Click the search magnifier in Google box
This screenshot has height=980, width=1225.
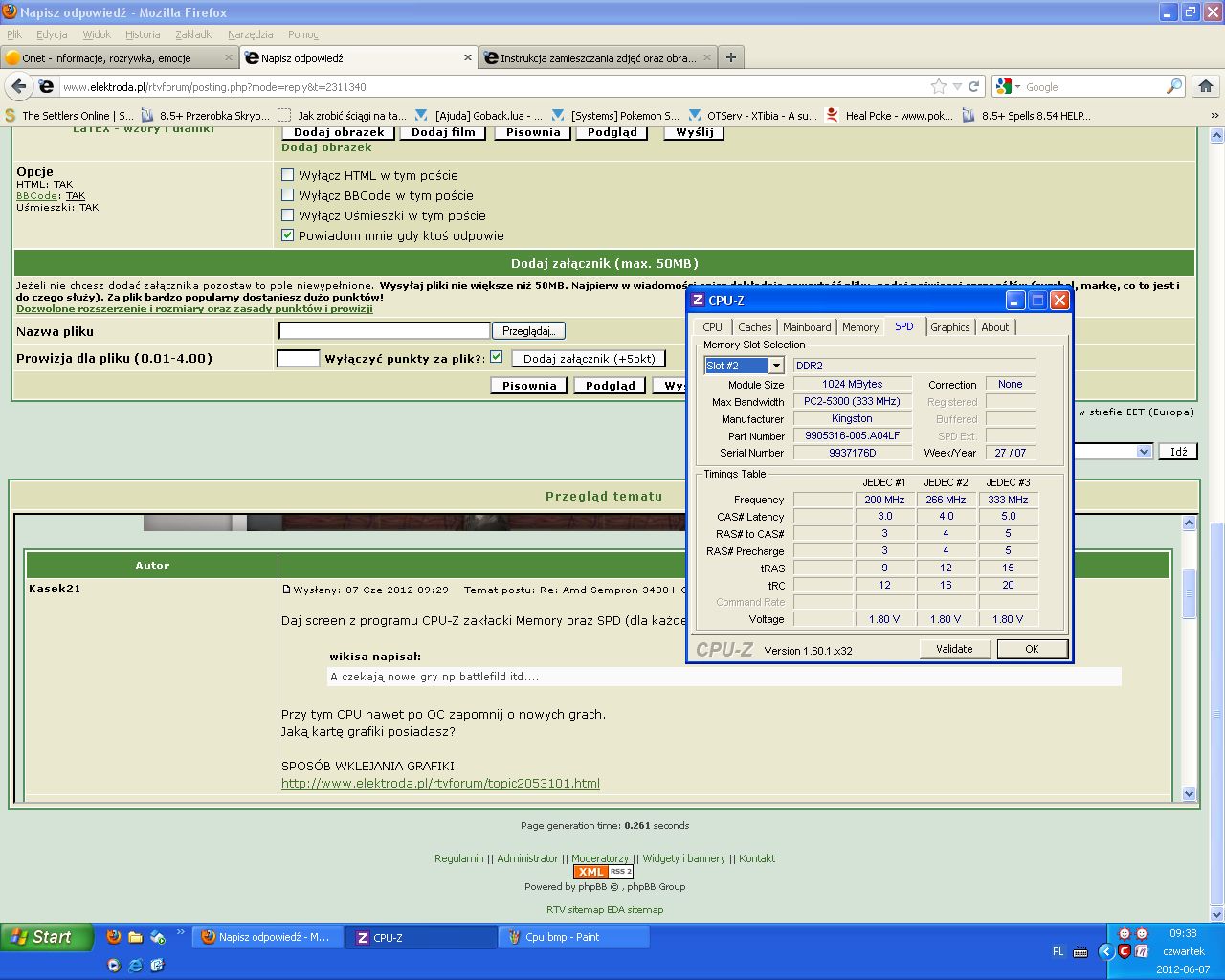1173,86
